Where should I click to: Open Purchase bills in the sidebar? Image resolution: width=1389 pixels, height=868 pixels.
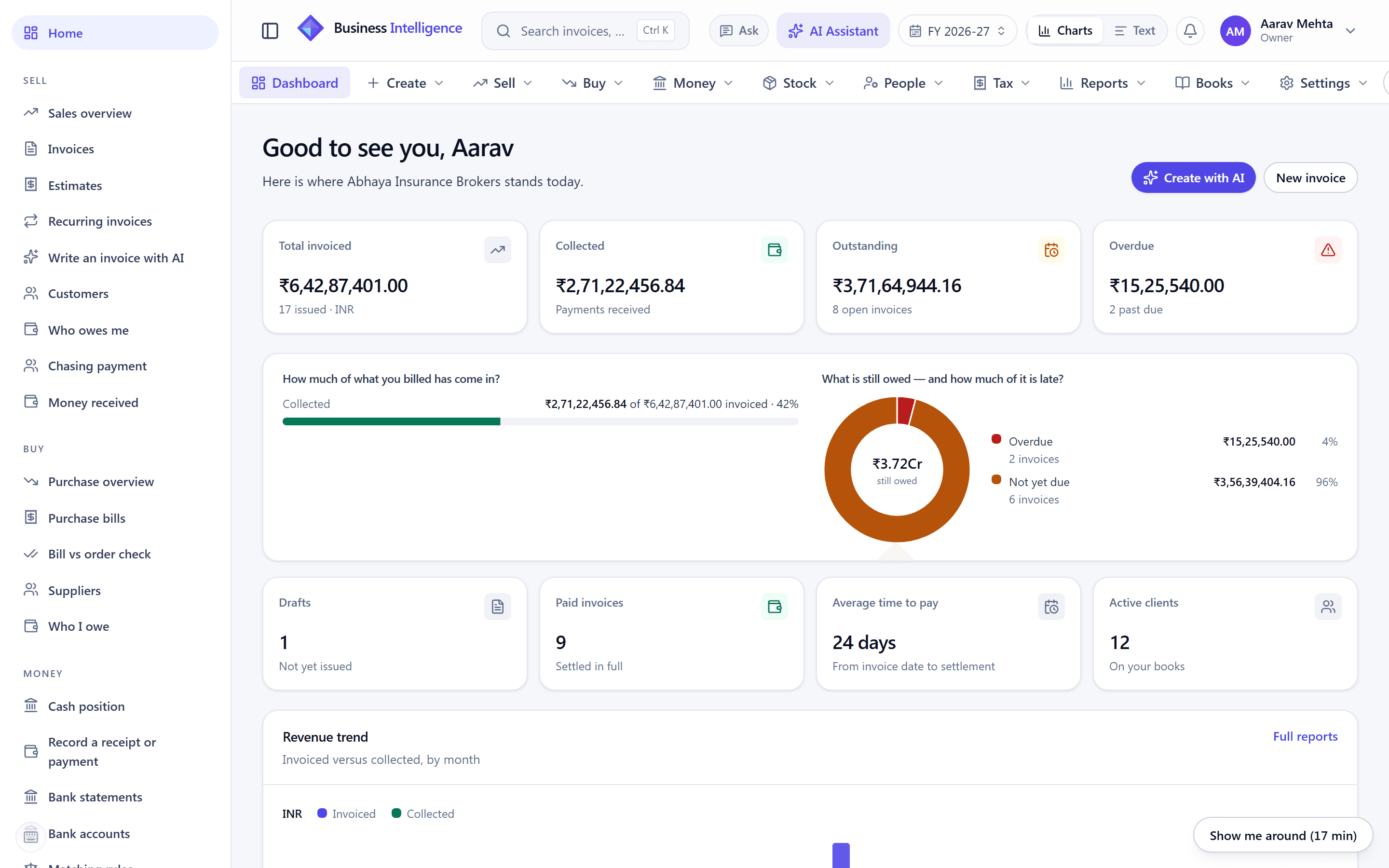point(115,518)
